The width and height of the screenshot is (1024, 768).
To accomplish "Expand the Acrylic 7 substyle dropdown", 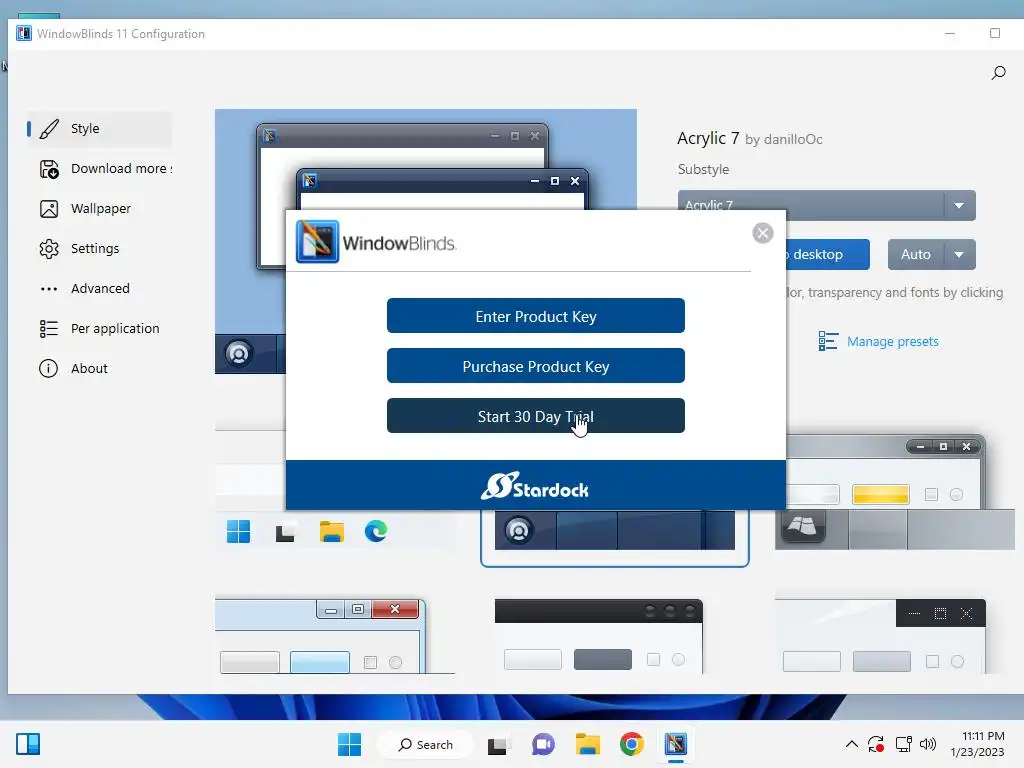I will [x=959, y=206].
